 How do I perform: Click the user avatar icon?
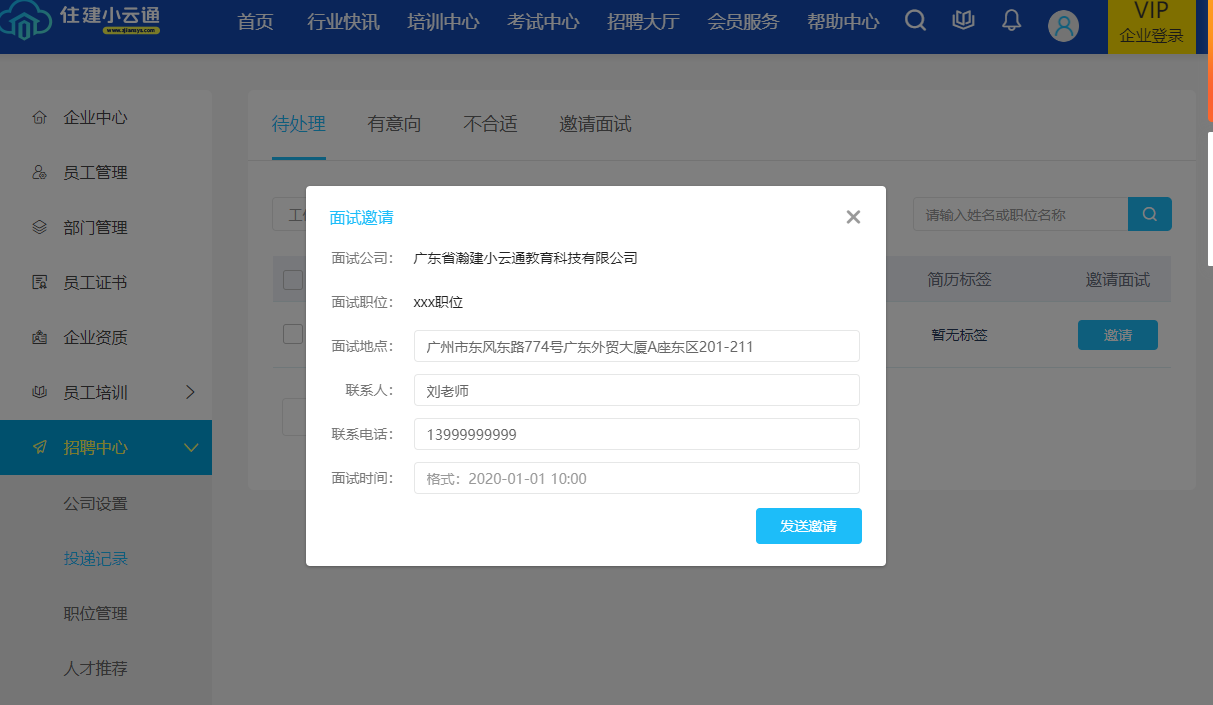click(1063, 26)
